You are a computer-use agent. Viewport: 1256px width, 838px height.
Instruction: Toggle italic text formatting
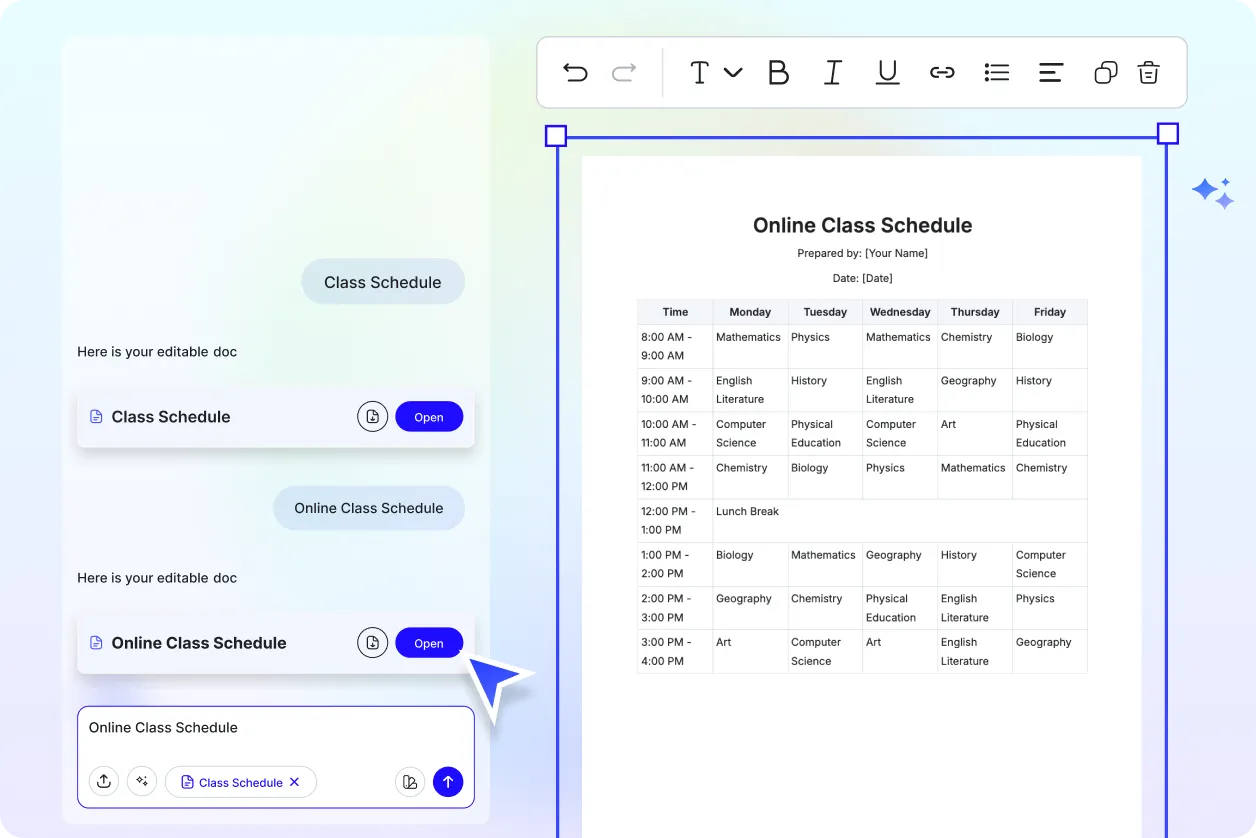pos(832,72)
